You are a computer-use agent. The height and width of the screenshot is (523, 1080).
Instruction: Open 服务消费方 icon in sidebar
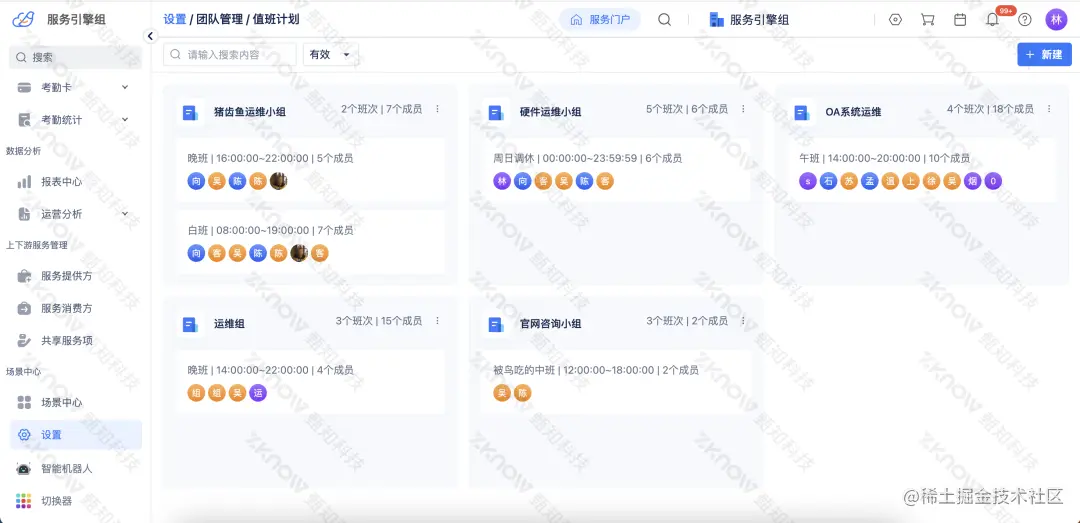coord(24,309)
